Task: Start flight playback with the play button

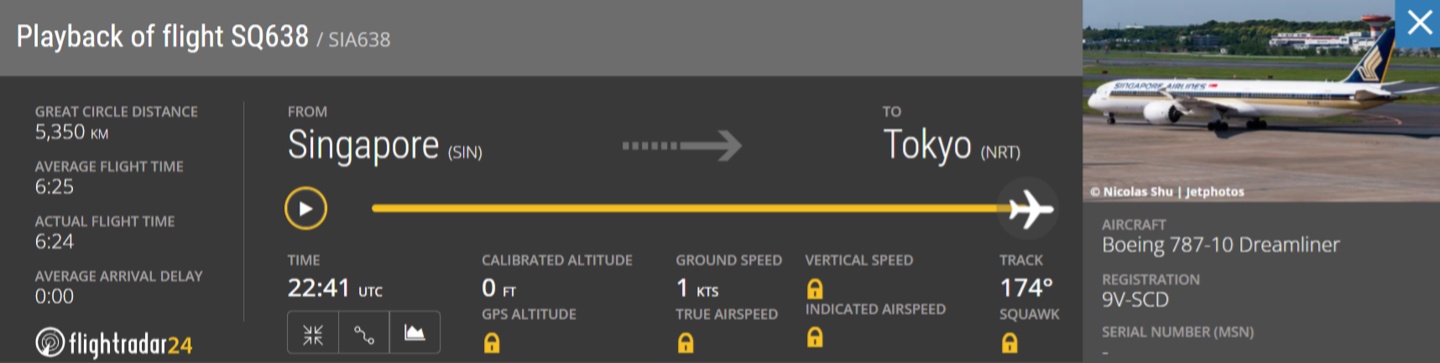Action: pos(306,209)
